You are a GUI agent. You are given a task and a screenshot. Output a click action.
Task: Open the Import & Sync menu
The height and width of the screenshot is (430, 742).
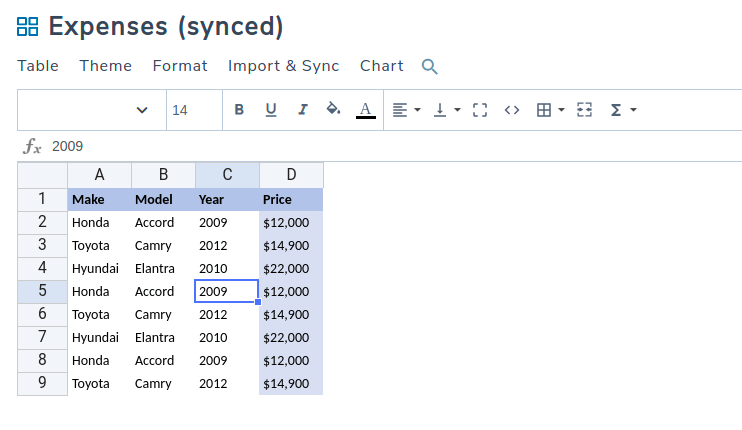[283, 66]
